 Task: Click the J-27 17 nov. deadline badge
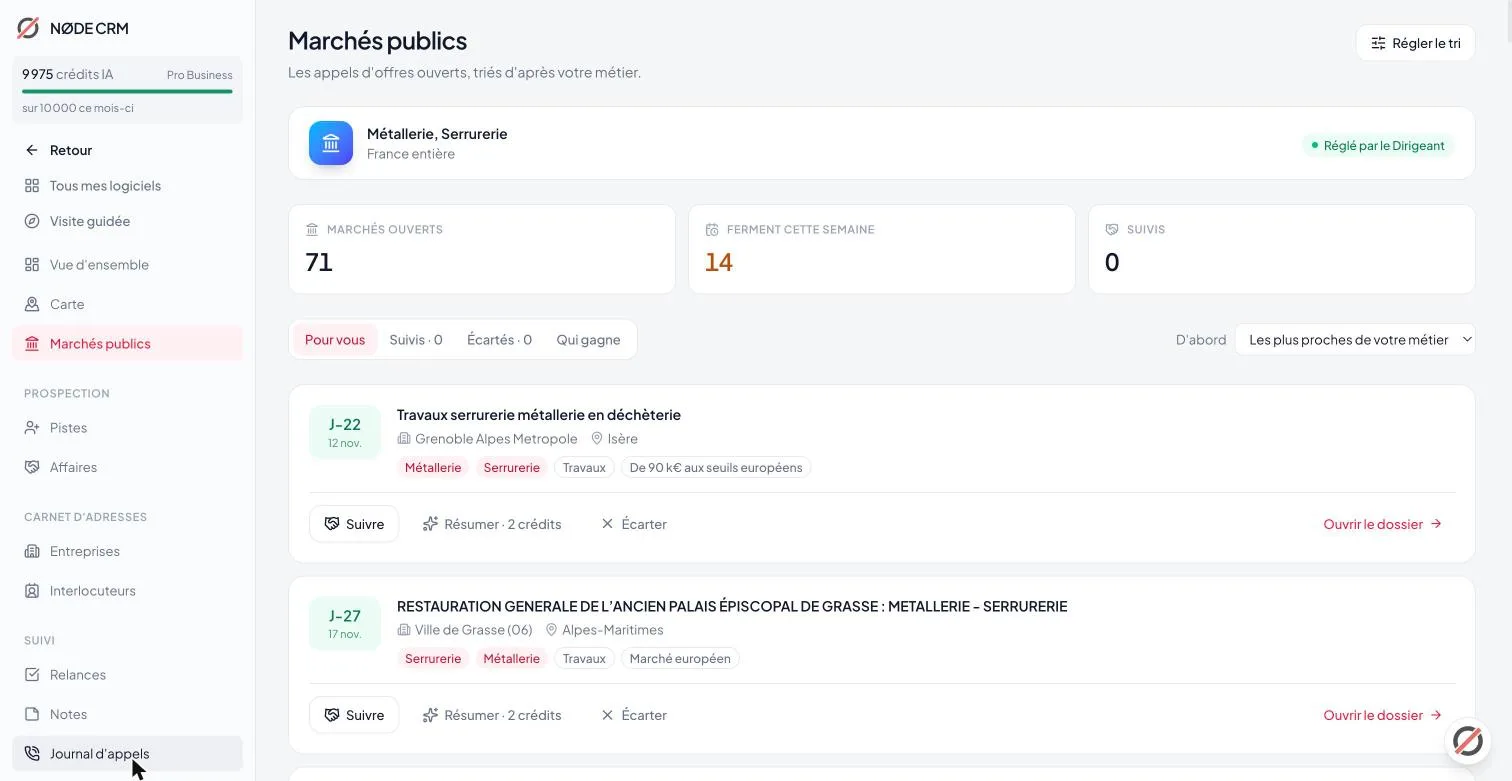point(345,623)
